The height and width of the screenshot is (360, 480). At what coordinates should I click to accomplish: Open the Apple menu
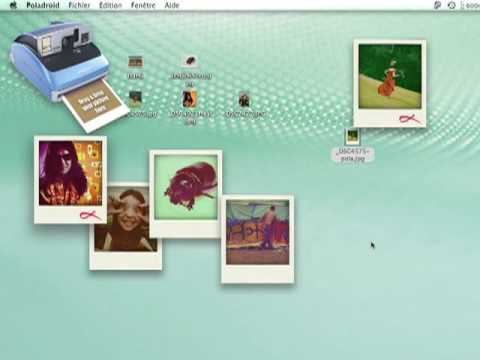[x=13, y=5]
